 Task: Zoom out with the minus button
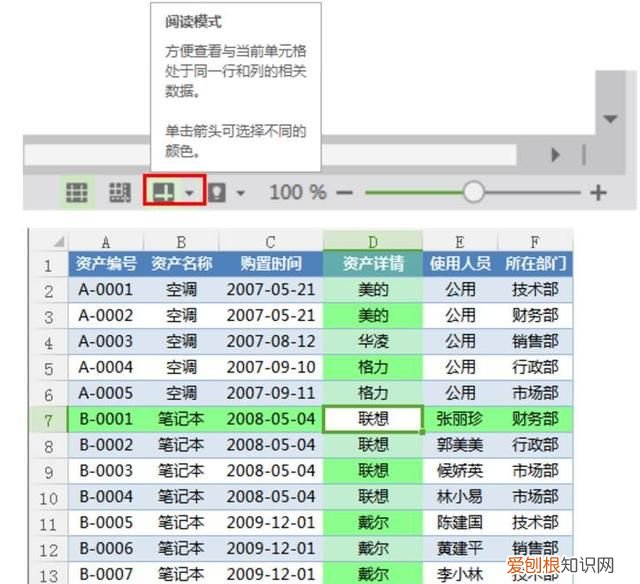344,193
